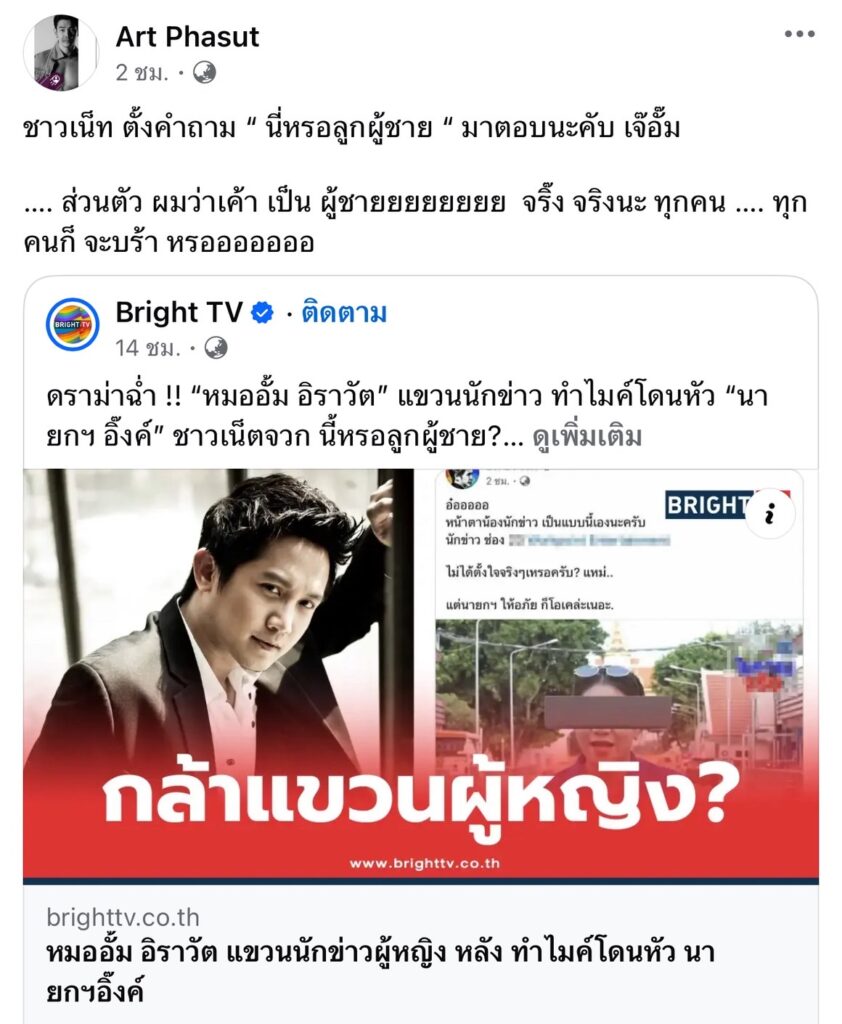Click the 14 ชม. shared post timestamp
Screen dimensions: 842x1024
click(148, 348)
